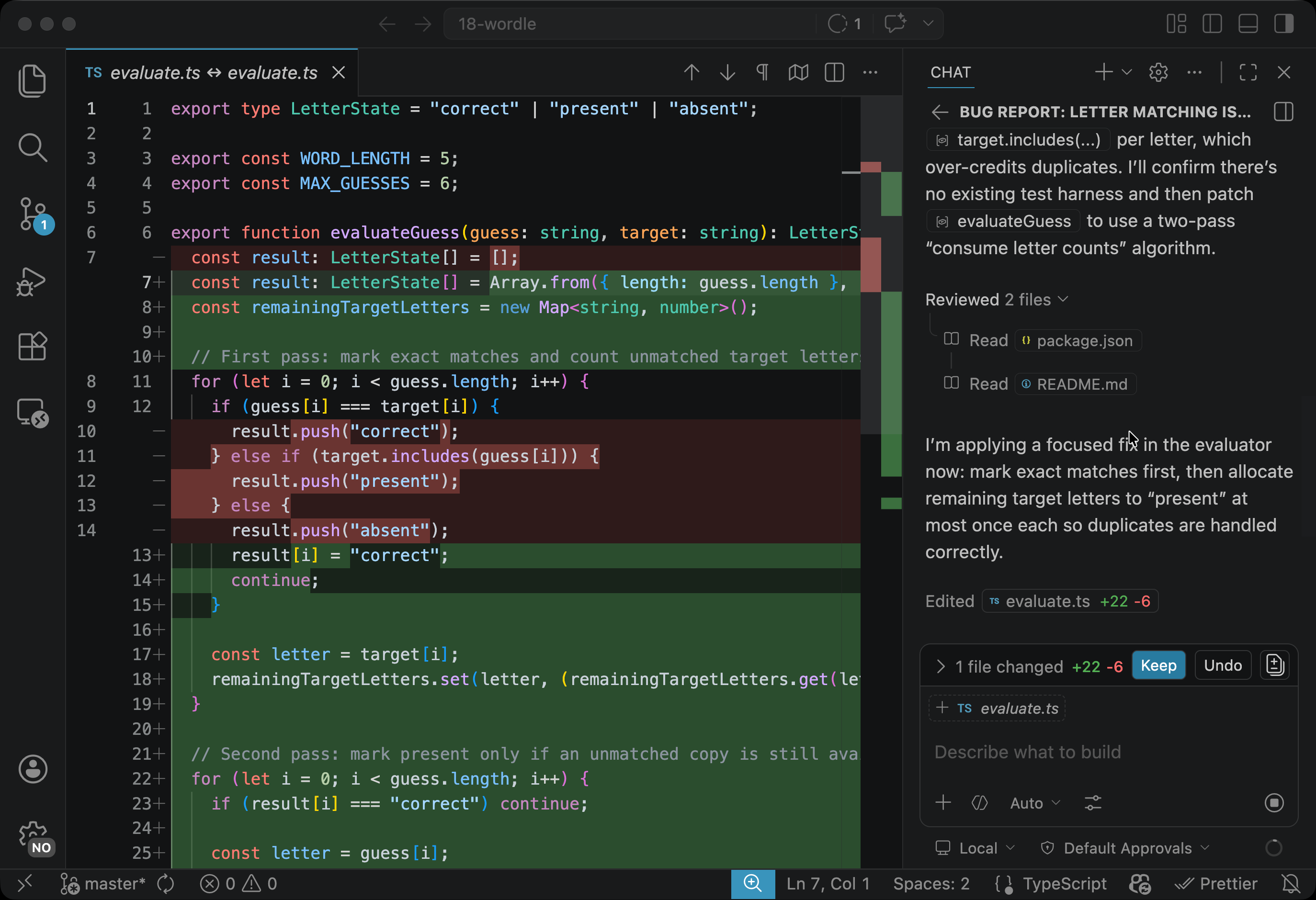Toggle bottom panel visibility

point(1248,24)
